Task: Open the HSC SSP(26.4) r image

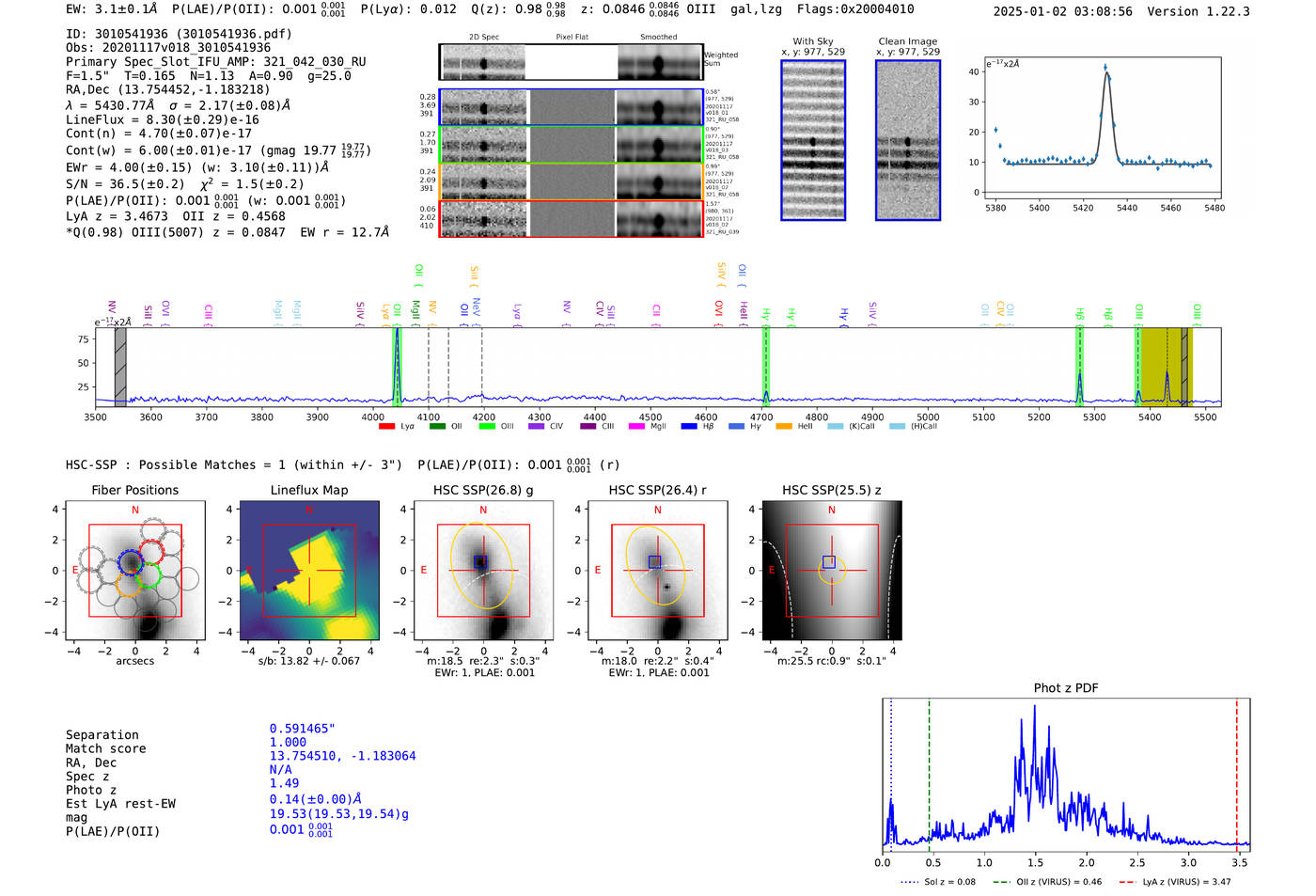Action: (657, 571)
